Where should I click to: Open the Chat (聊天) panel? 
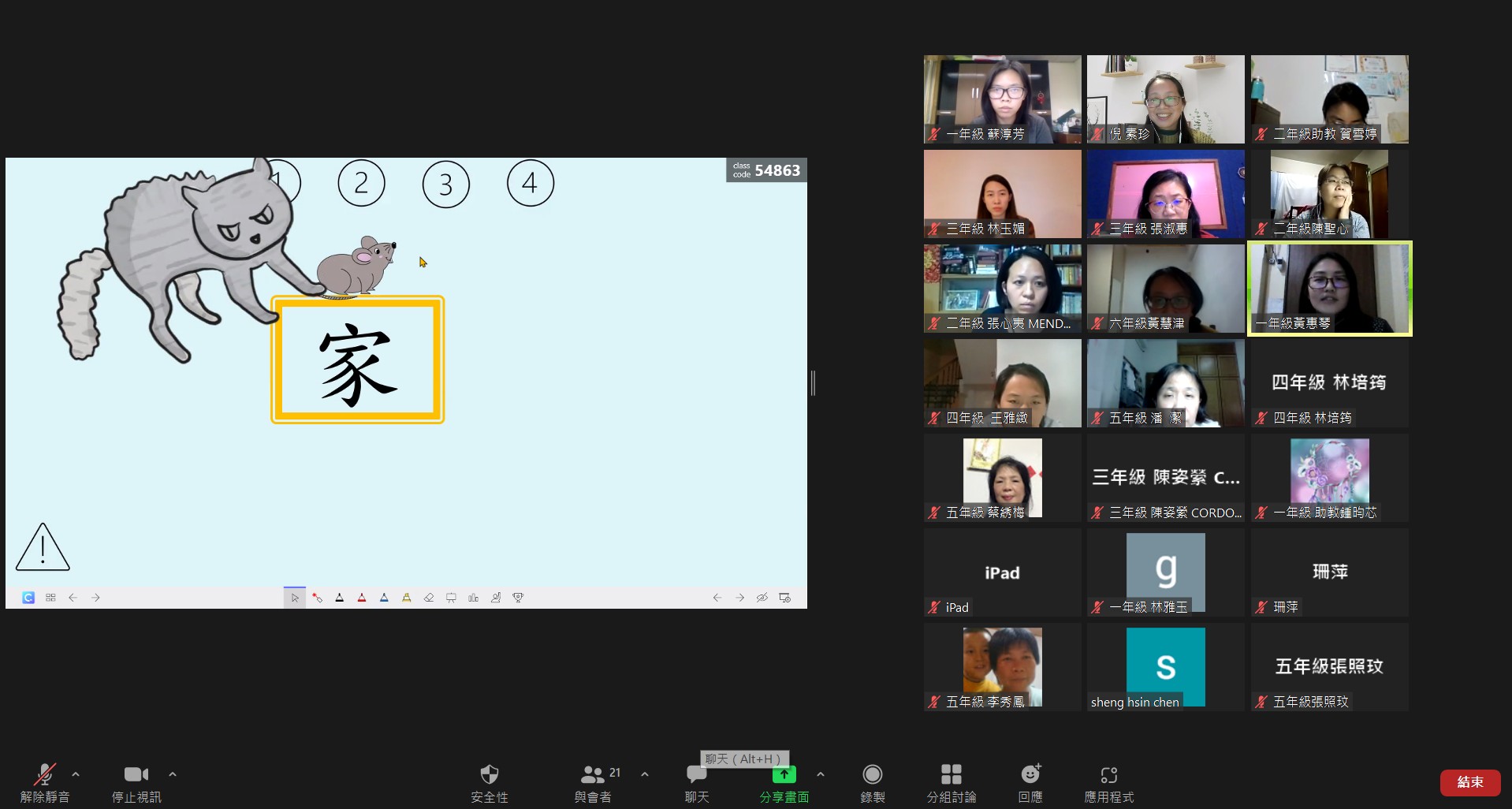tap(696, 777)
